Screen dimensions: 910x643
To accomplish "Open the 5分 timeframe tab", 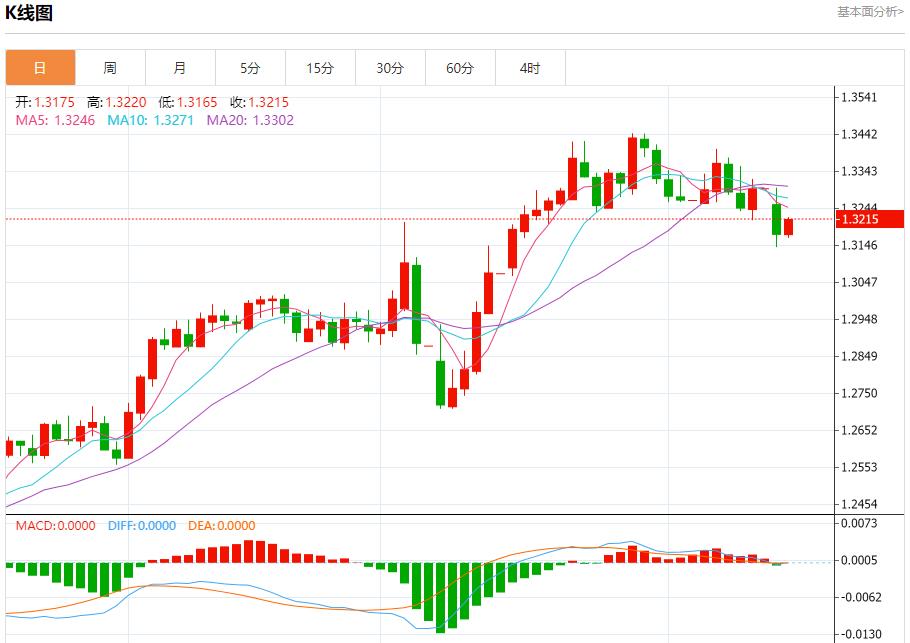I will 250,68.
